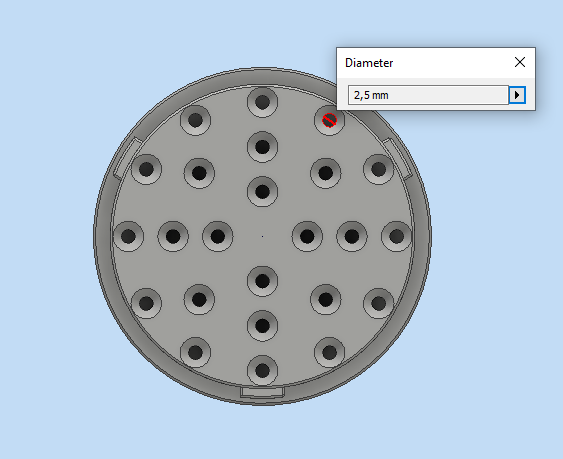Image resolution: width=563 pixels, height=459 pixels.
Task: Click the 2,5 mm diameter input field
Action: (x=428, y=95)
